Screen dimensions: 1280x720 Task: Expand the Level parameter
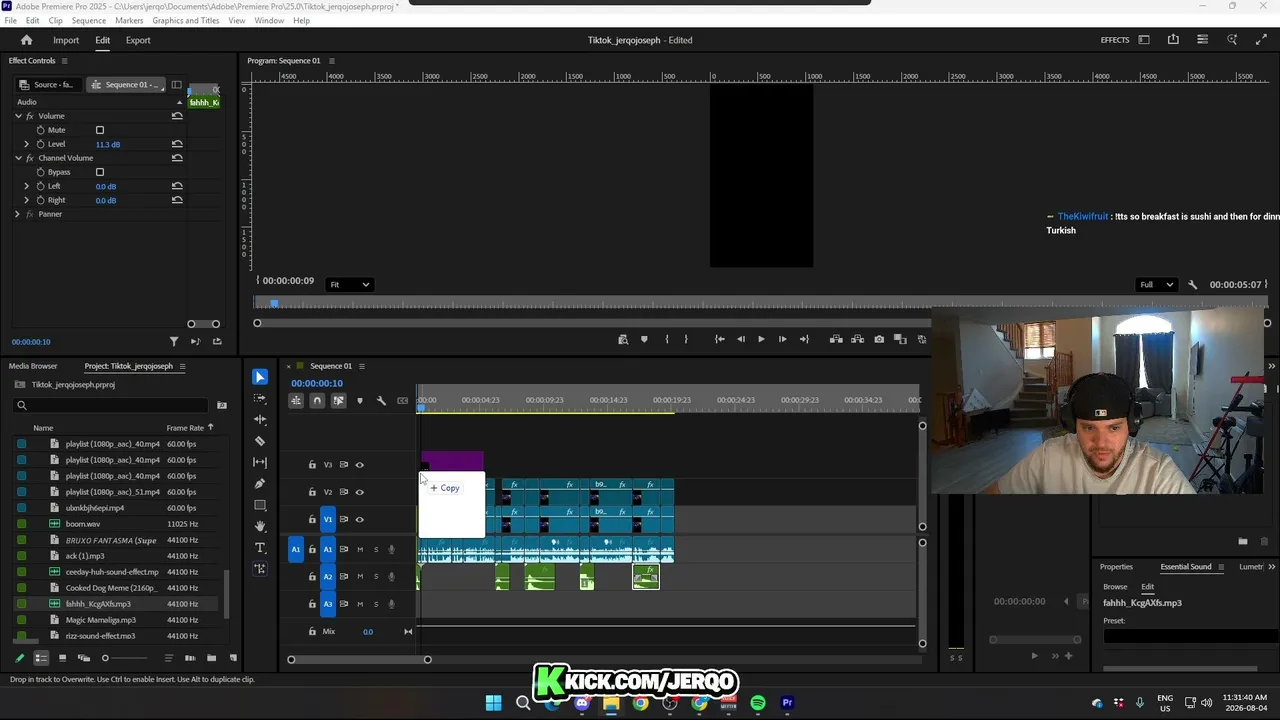tap(27, 144)
